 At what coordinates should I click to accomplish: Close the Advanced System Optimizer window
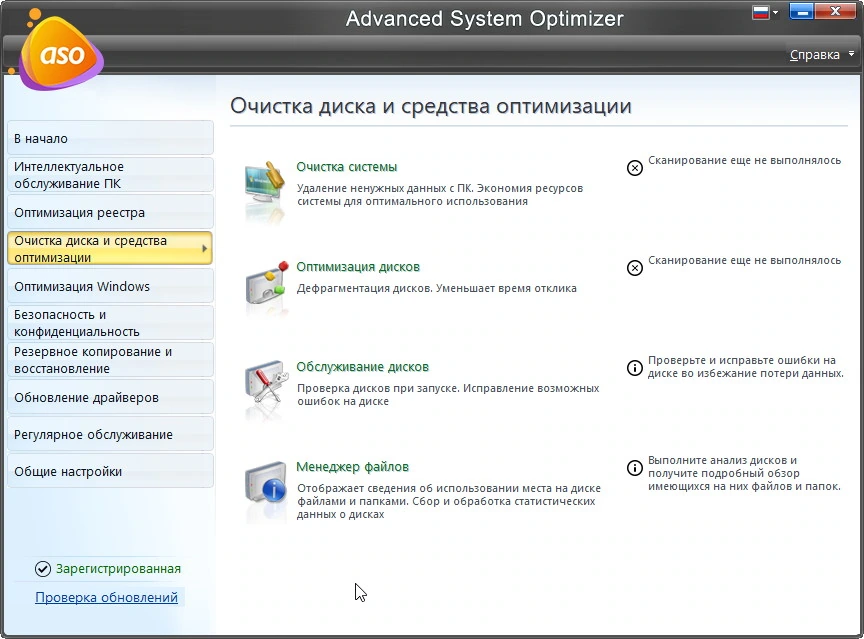pos(835,11)
